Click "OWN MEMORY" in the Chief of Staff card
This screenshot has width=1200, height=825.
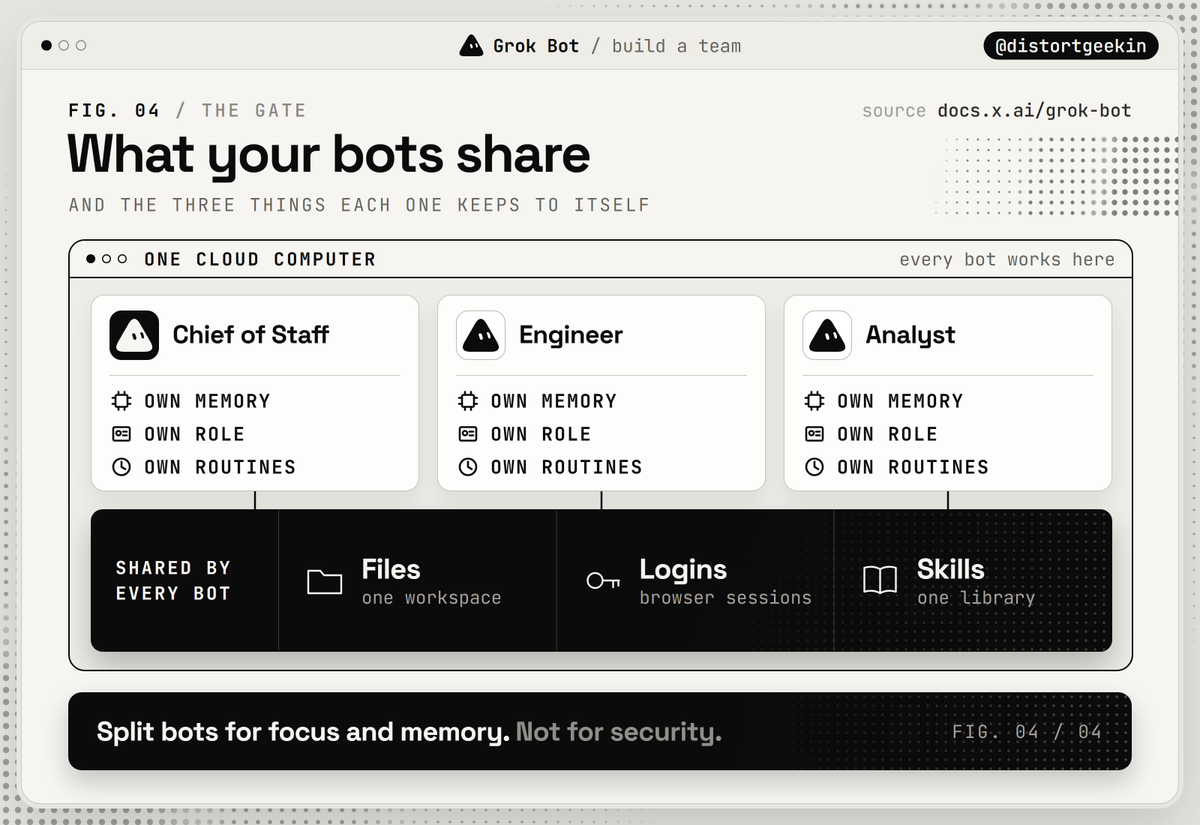207,401
